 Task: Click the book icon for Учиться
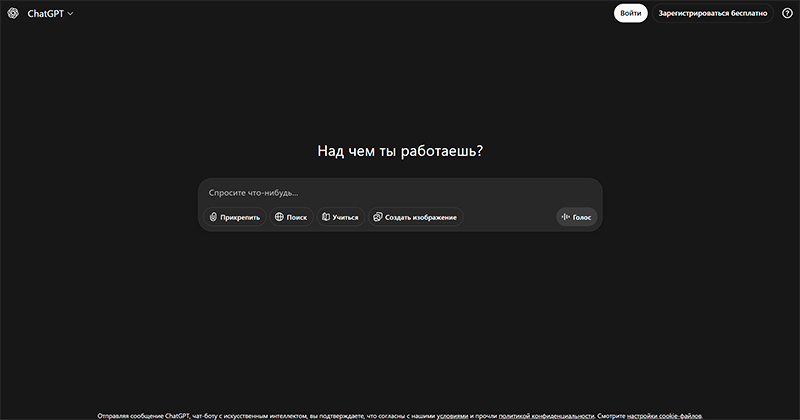pyautogui.click(x=326, y=217)
